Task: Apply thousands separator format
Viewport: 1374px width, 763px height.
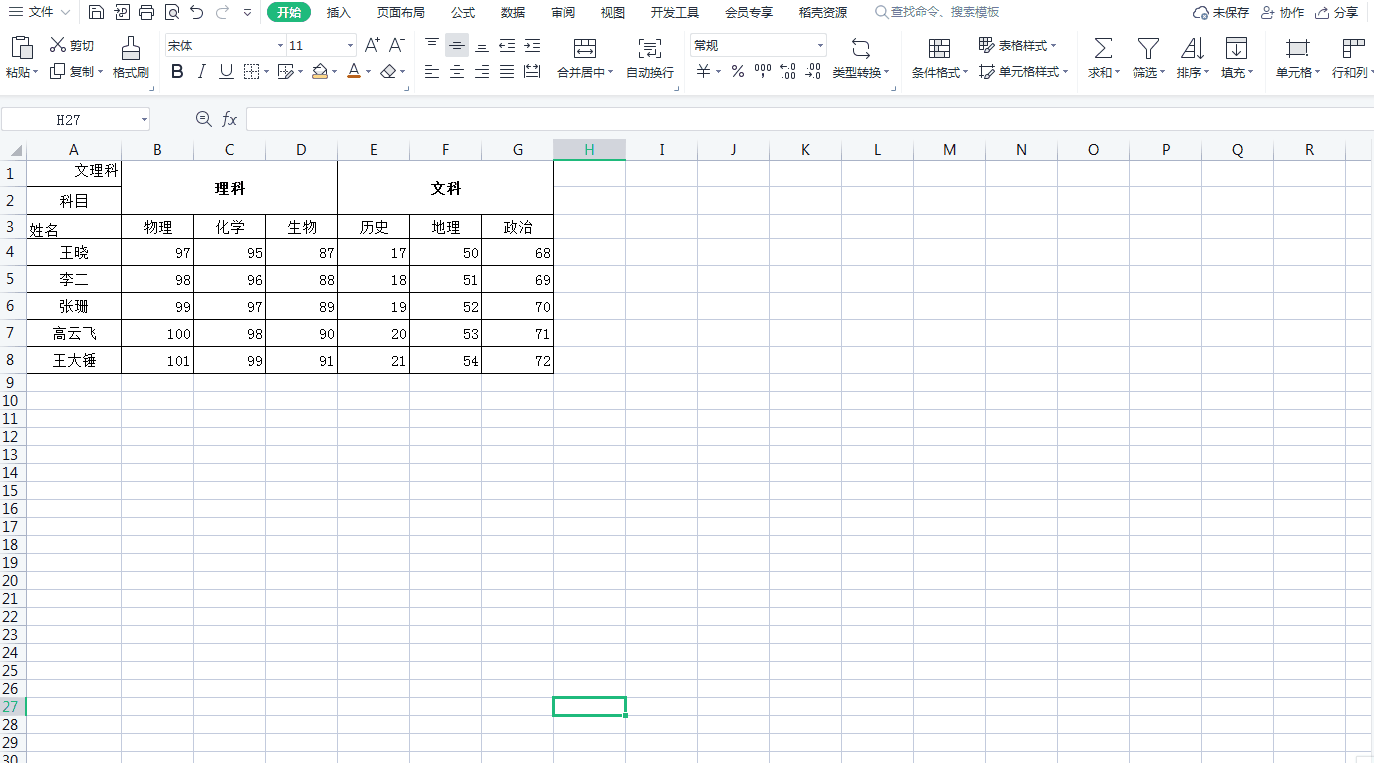Action: [763, 72]
